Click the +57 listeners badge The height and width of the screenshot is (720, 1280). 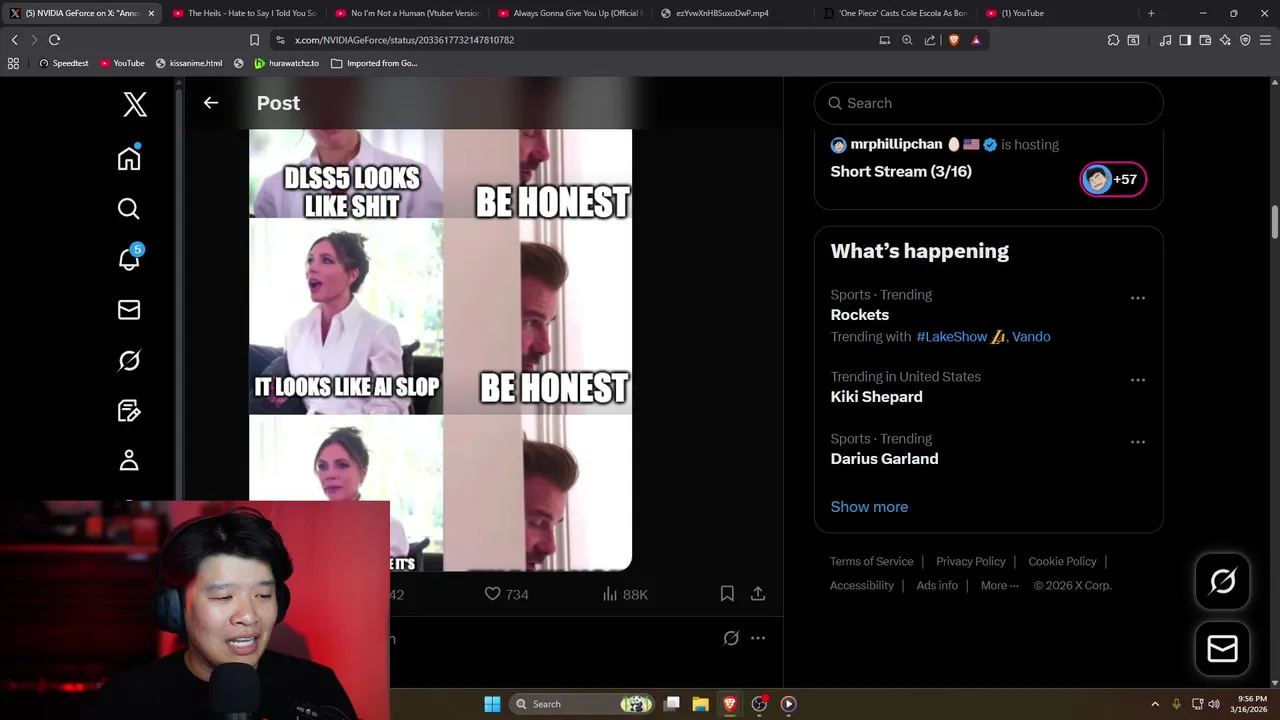click(1113, 179)
